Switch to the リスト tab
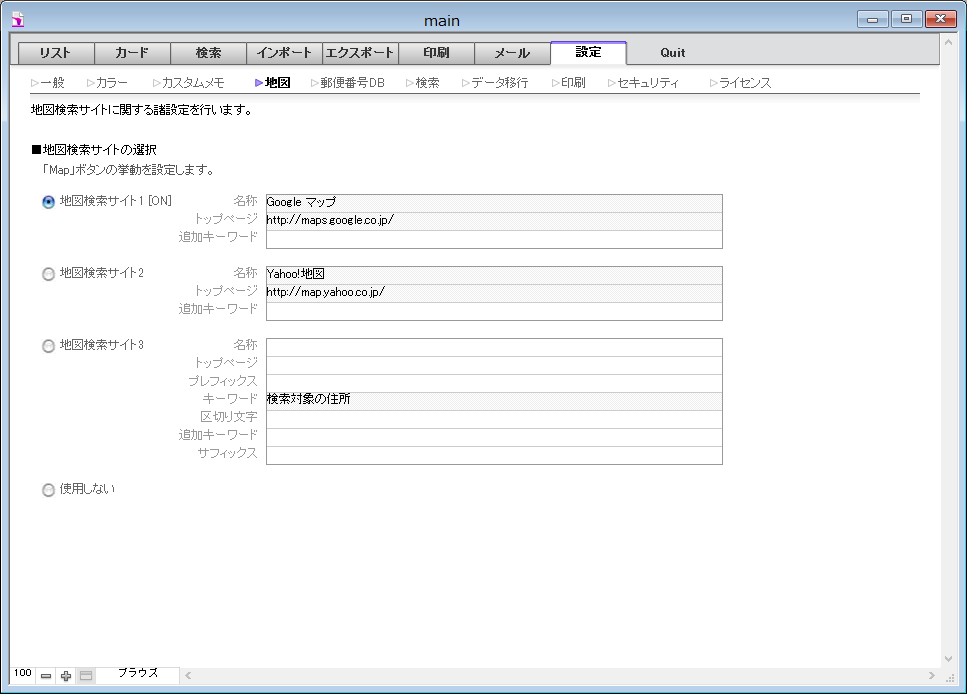Image resolution: width=967 pixels, height=694 pixels. coord(57,53)
